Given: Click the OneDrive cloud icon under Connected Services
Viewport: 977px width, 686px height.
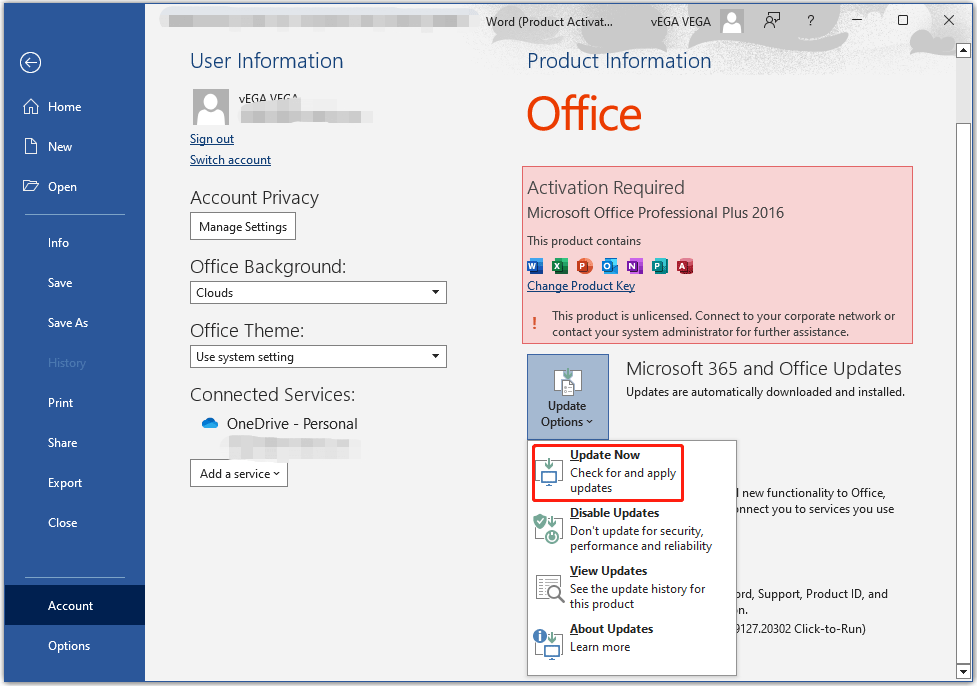Looking at the screenshot, I should tap(210, 423).
